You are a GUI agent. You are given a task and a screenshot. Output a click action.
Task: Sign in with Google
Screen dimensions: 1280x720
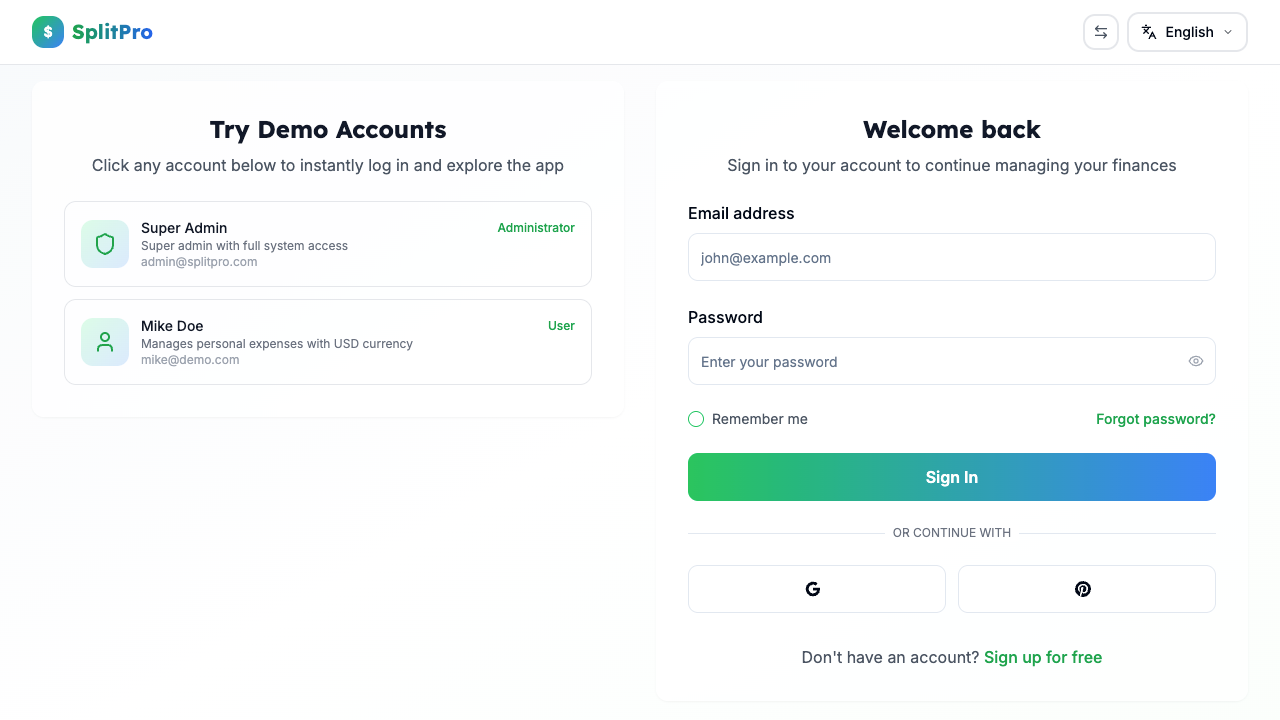(x=816, y=589)
